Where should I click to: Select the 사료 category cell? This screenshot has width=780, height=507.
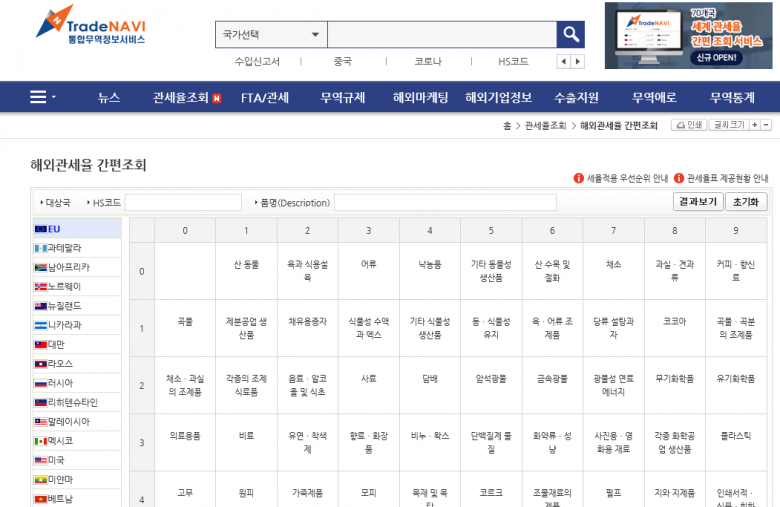[369, 385]
